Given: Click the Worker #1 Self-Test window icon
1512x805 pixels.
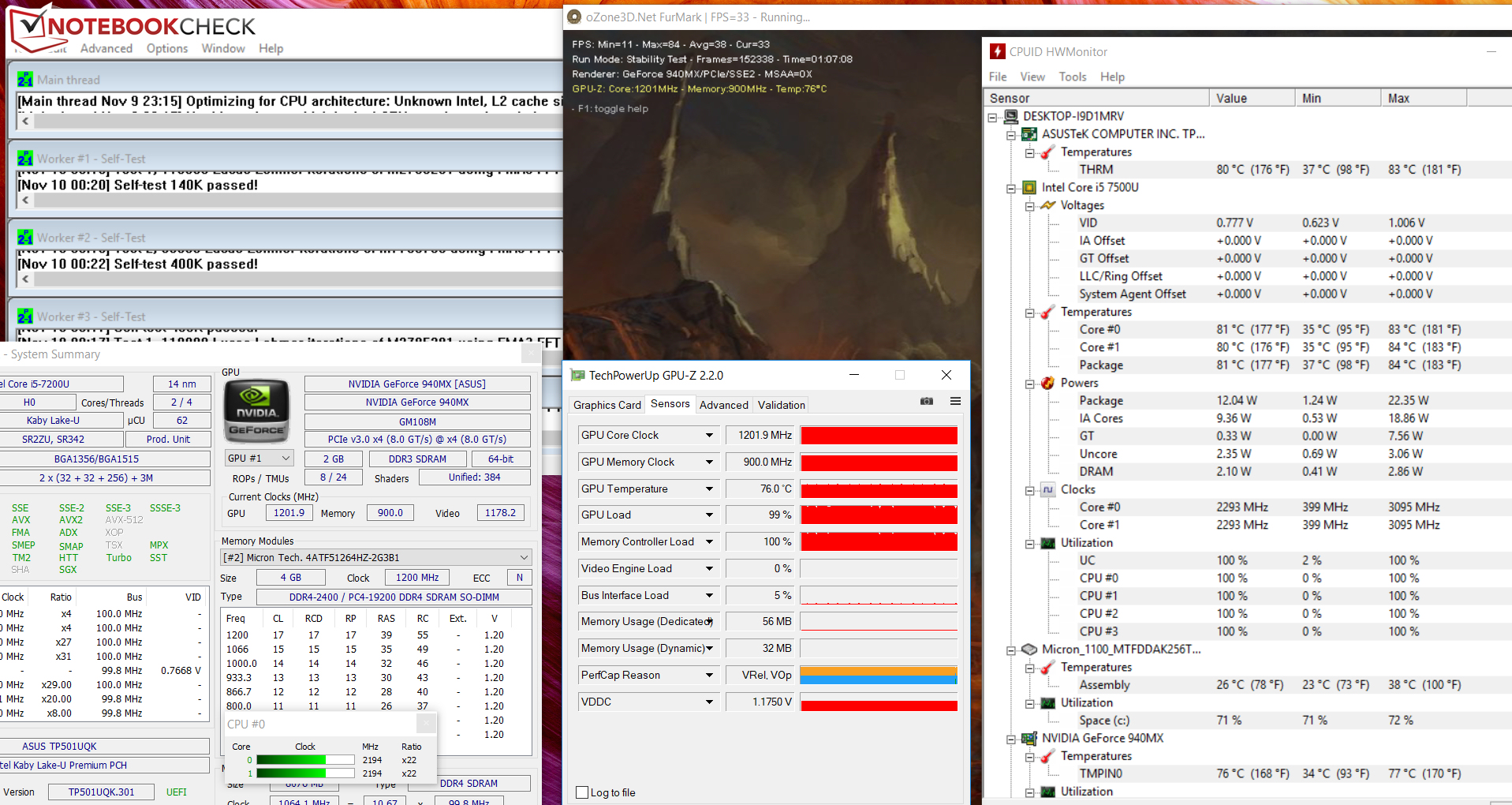Looking at the screenshot, I should pyautogui.click(x=25, y=159).
